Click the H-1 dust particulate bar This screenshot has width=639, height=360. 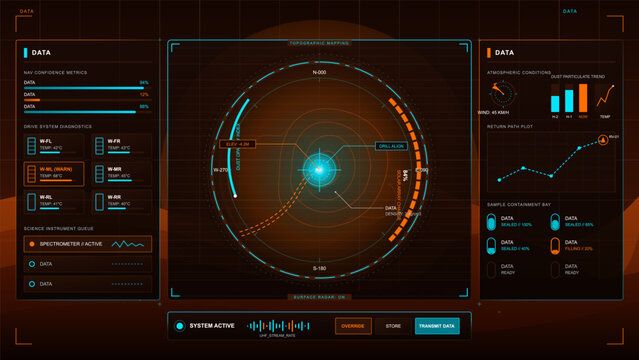point(569,101)
